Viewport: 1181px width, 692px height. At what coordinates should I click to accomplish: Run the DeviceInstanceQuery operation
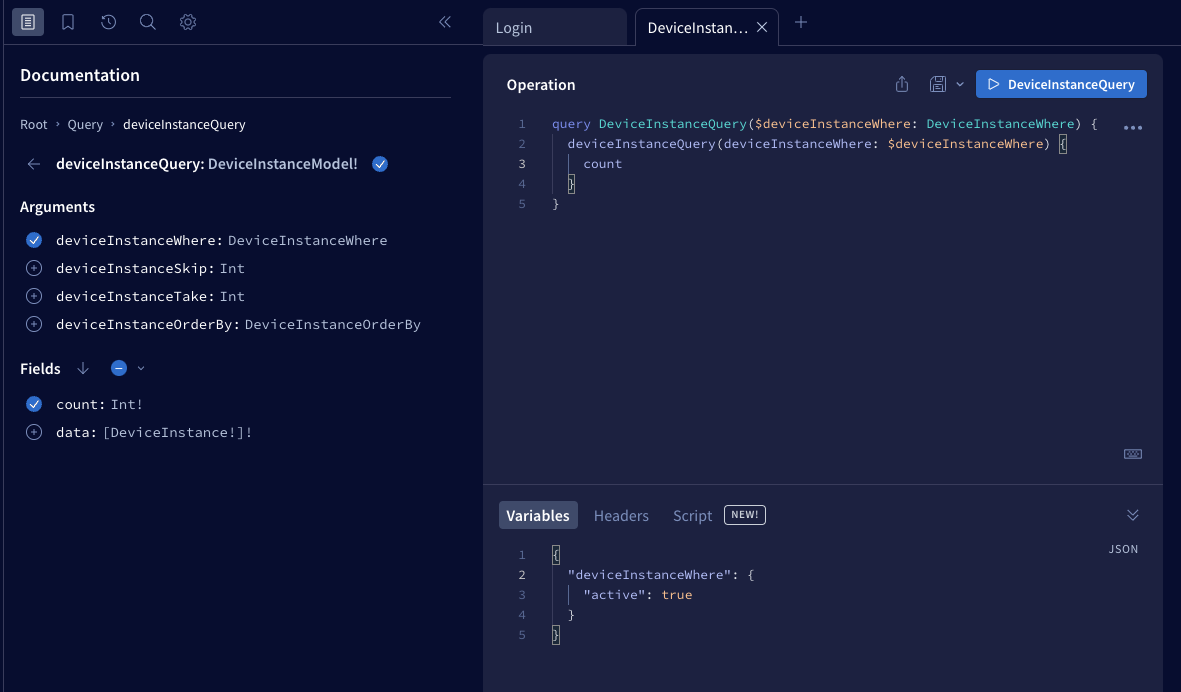pos(1061,85)
